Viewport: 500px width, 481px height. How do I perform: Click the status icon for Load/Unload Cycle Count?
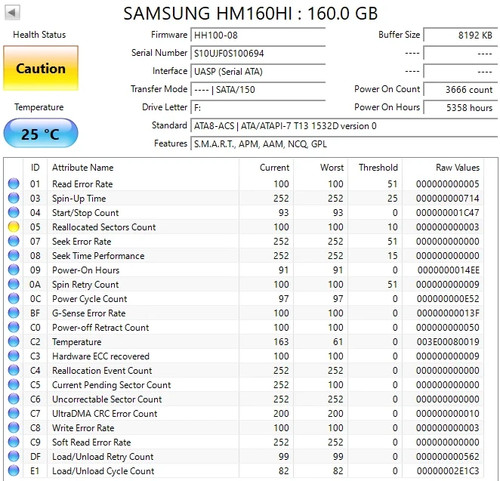(14, 471)
